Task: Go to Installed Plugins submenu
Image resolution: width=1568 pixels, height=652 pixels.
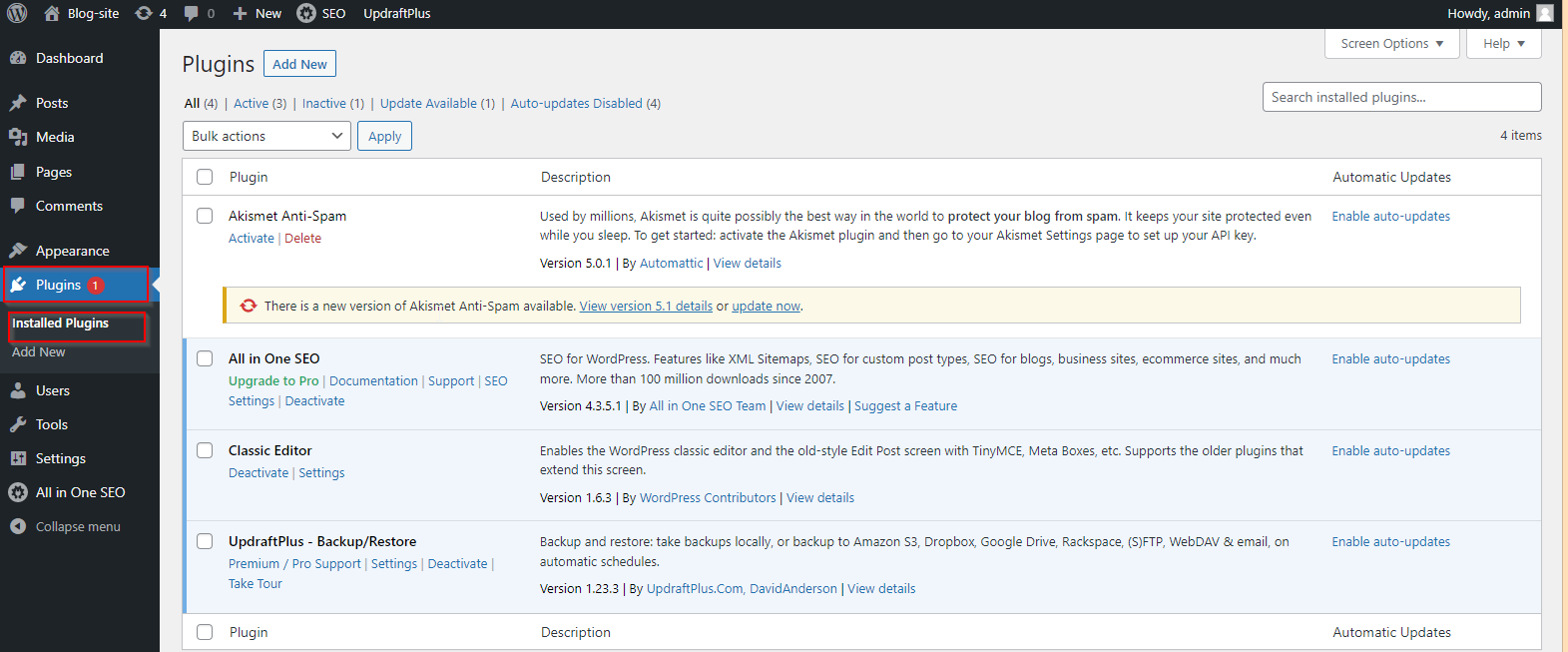Action: tap(61, 324)
